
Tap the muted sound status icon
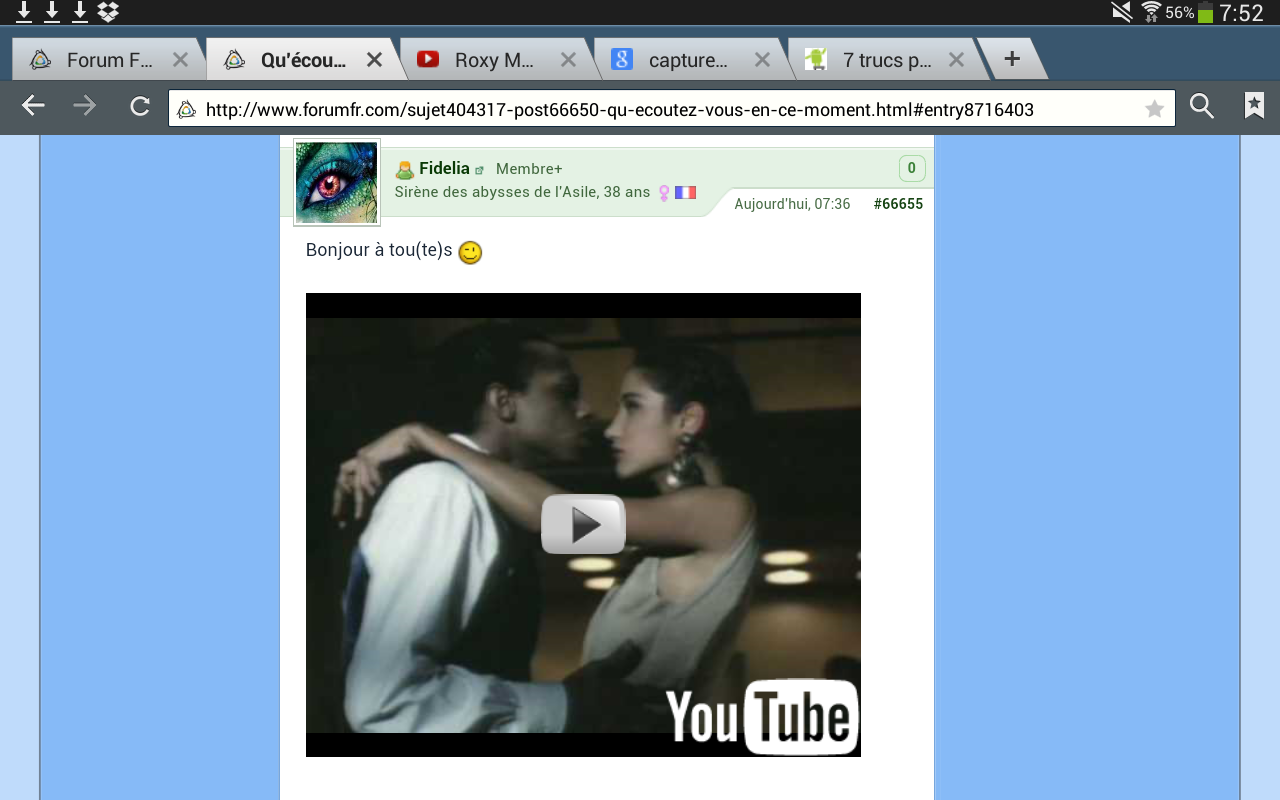tap(1122, 12)
